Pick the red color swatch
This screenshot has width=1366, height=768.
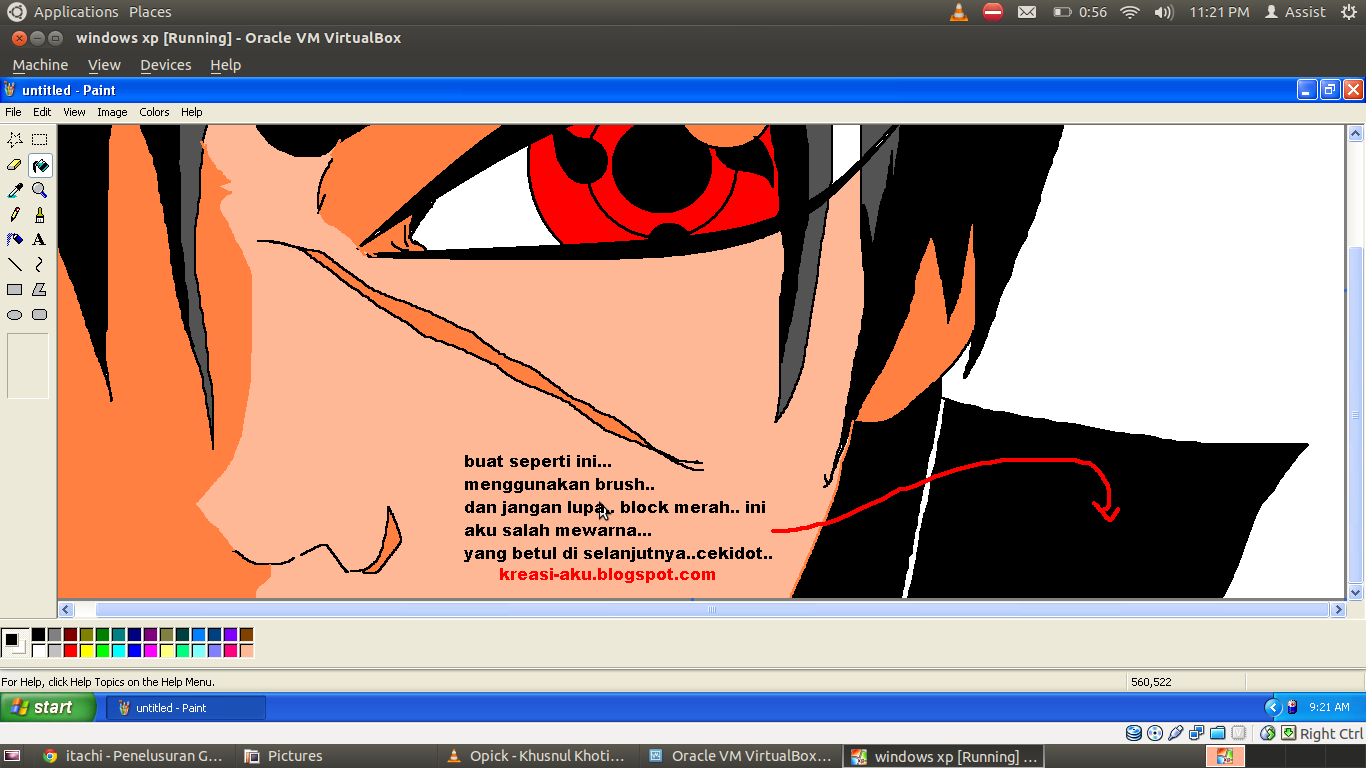click(x=70, y=651)
